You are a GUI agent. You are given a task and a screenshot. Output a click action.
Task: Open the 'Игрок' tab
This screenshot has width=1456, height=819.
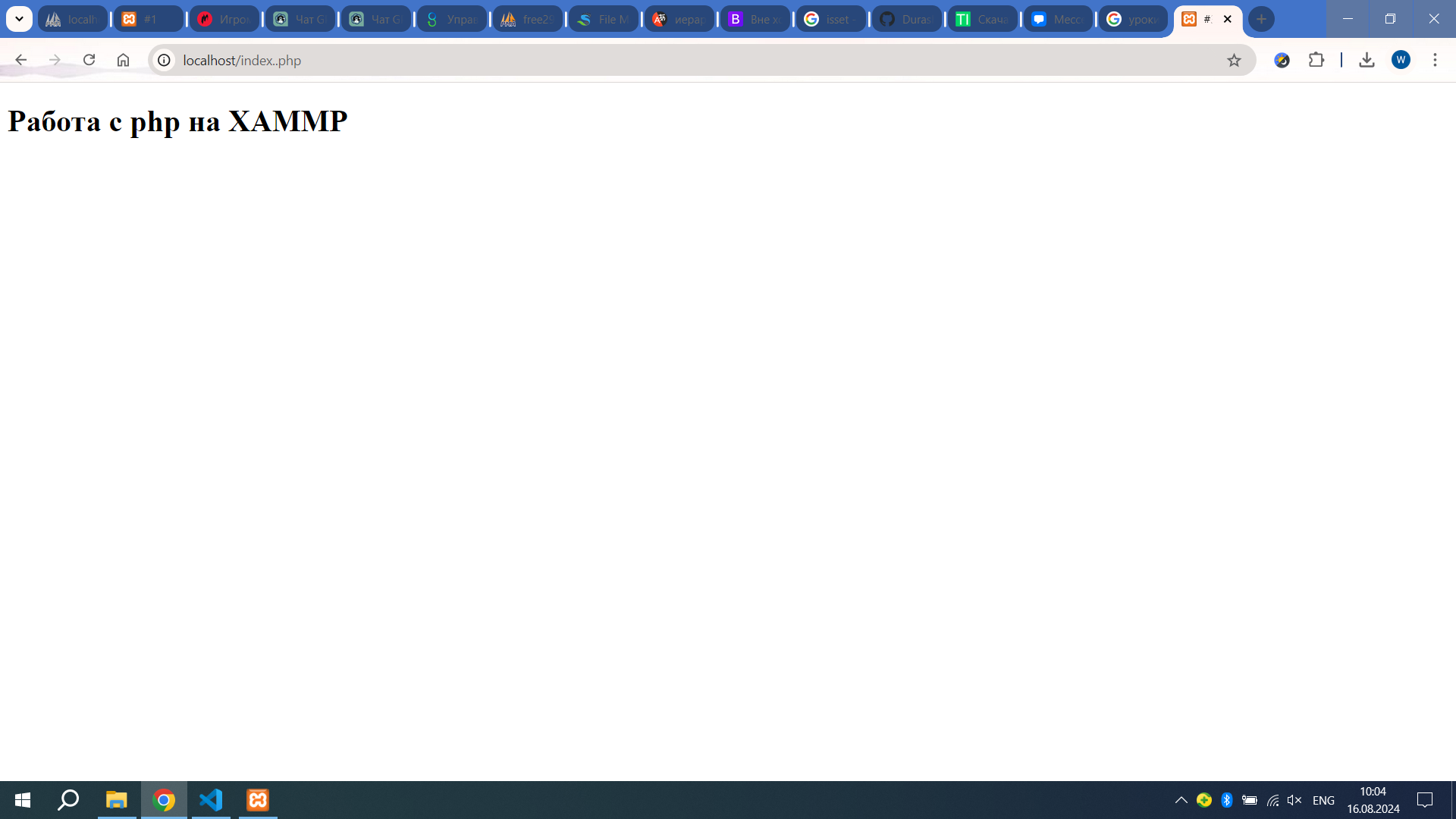224,19
